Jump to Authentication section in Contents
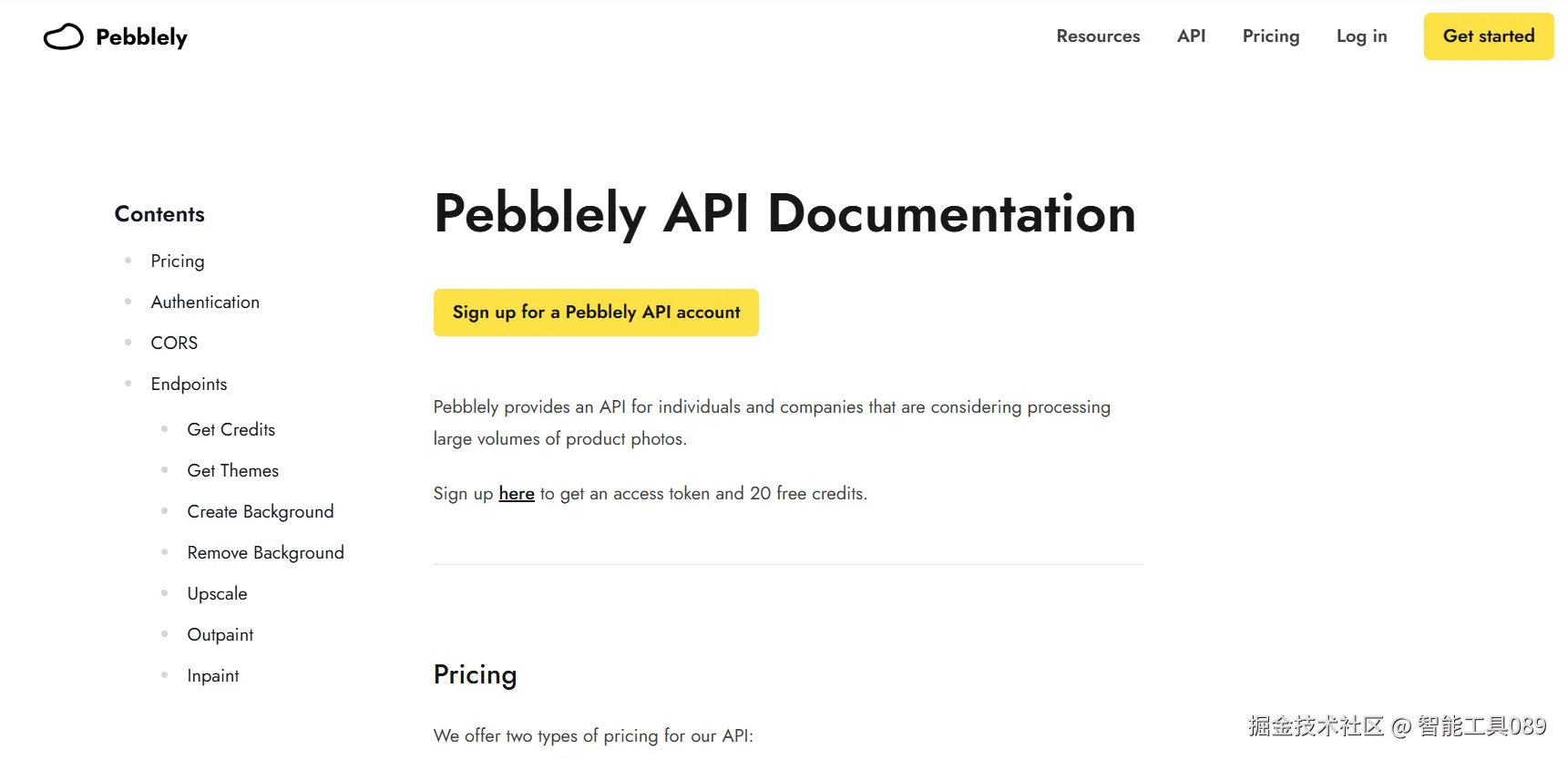The image size is (1568, 760). (x=205, y=303)
